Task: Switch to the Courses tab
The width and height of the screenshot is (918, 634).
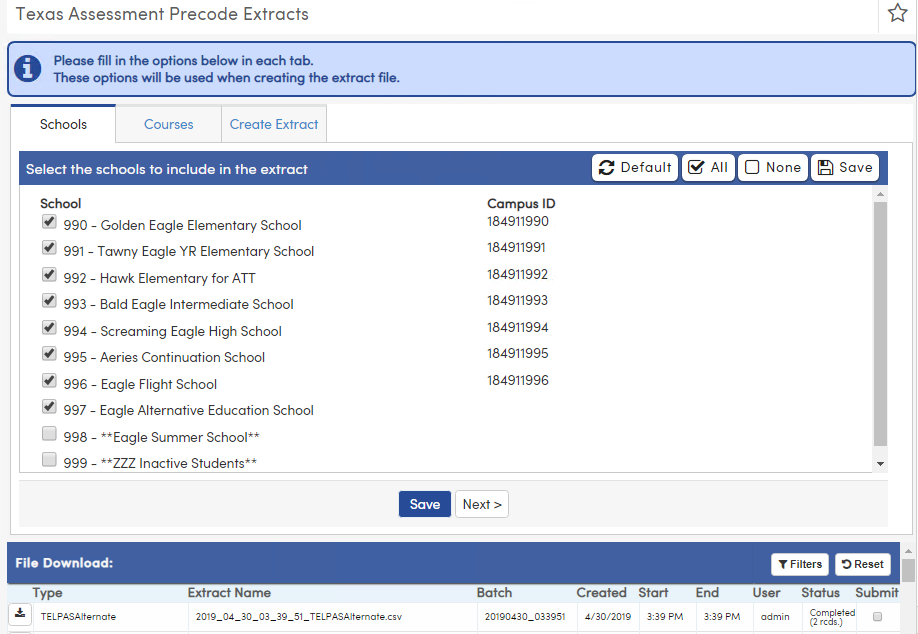Action: click(x=168, y=124)
